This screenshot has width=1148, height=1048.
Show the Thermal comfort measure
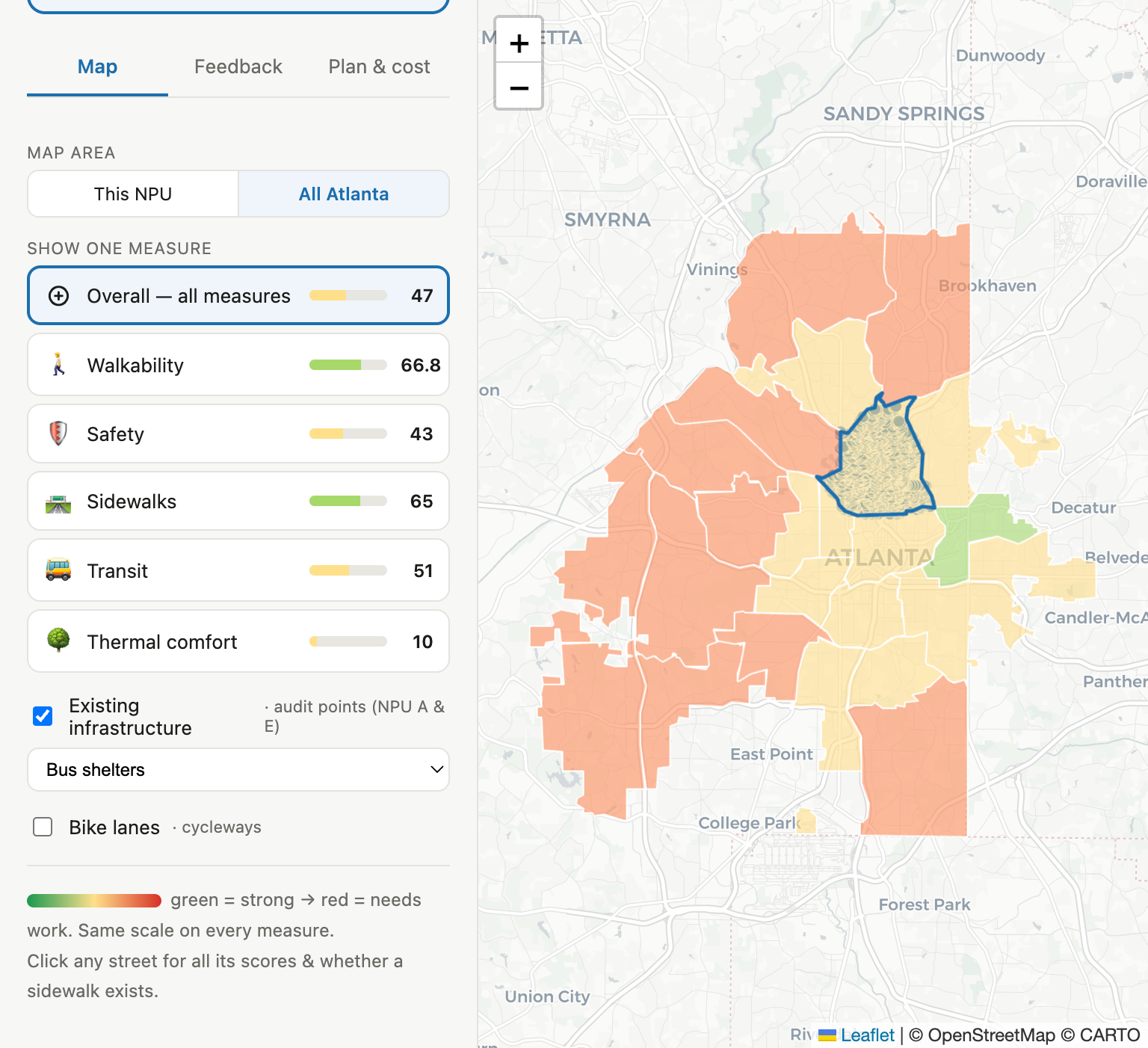[238, 641]
